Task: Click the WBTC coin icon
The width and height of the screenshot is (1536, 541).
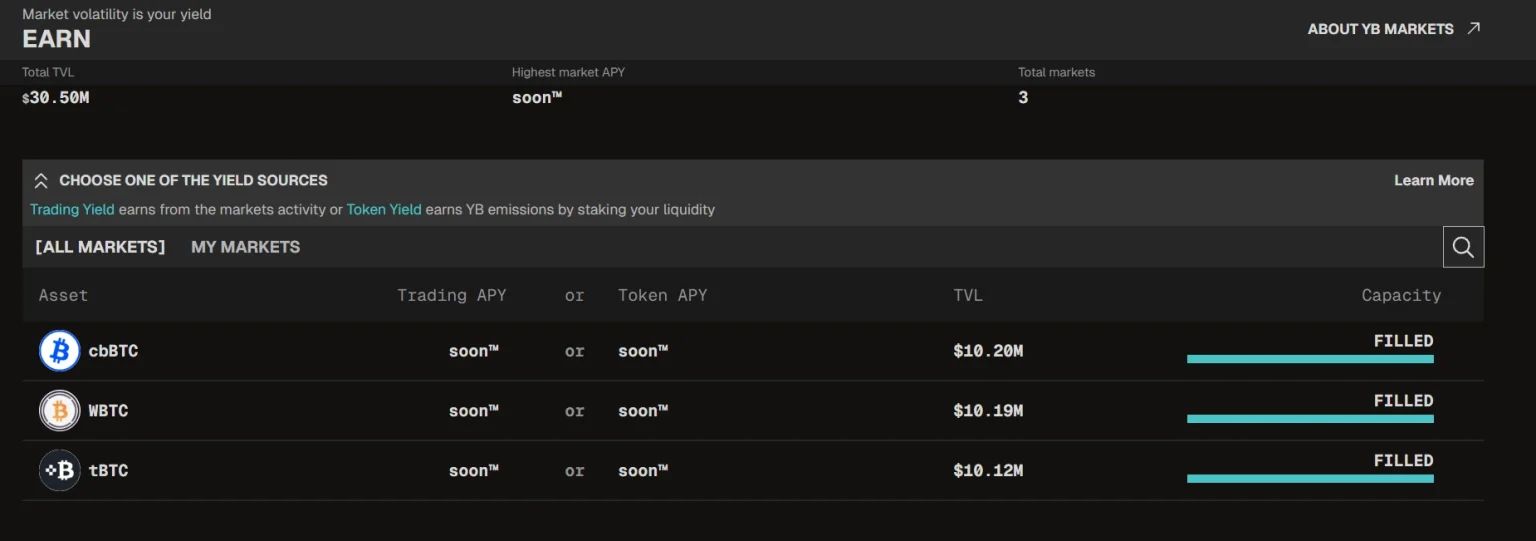Action: (x=59, y=411)
